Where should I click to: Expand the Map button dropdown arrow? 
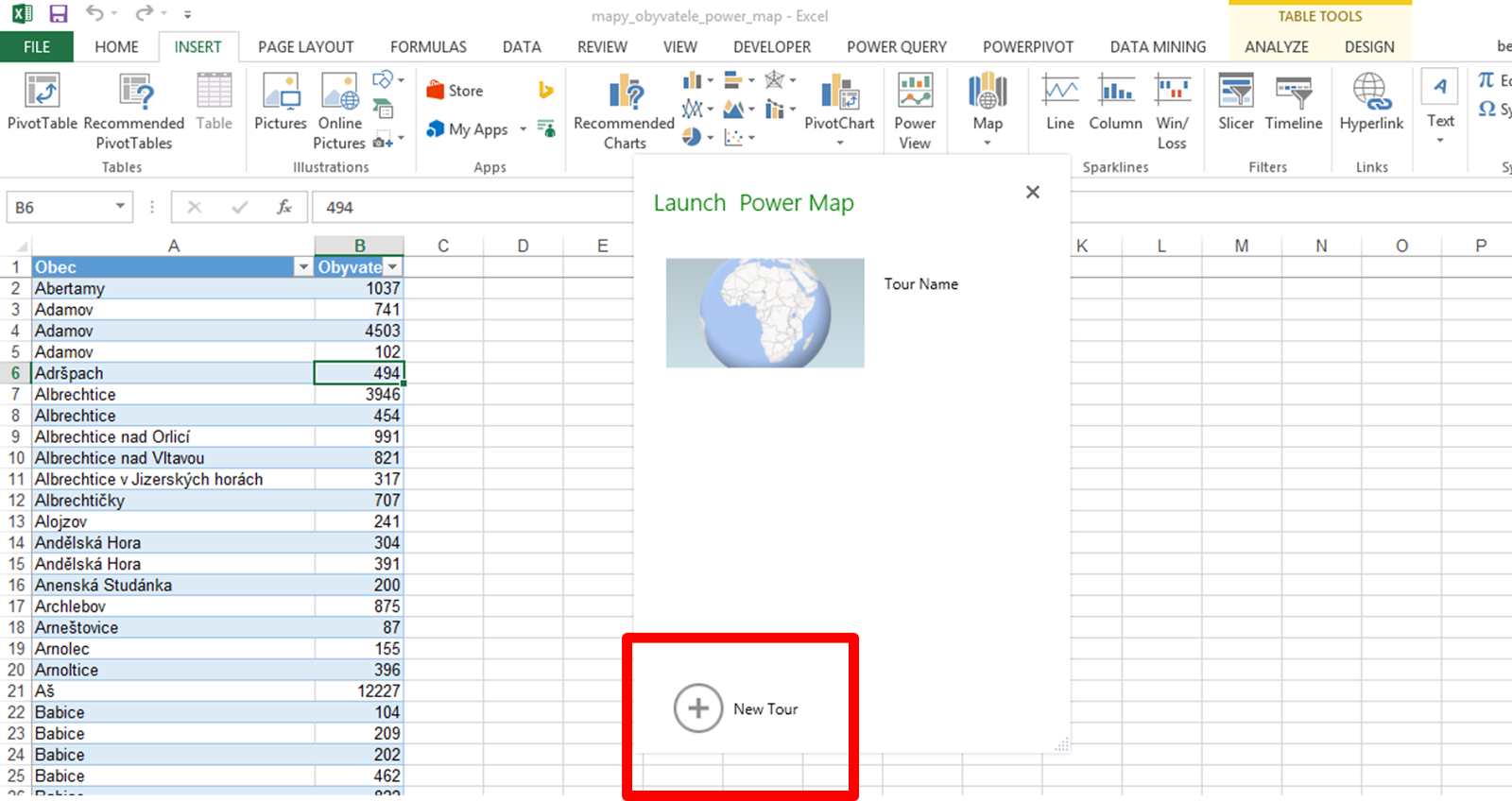(x=988, y=144)
